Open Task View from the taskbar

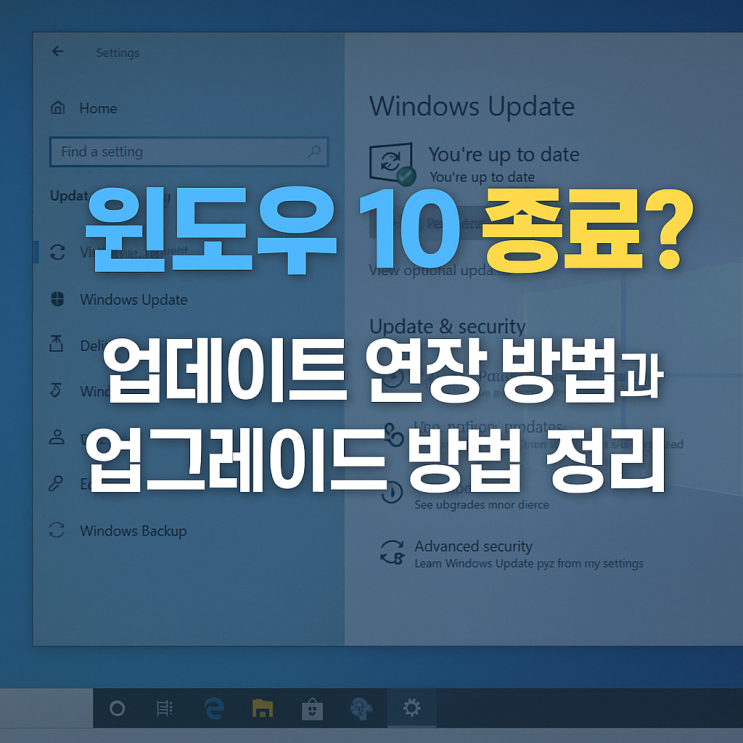click(164, 708)
